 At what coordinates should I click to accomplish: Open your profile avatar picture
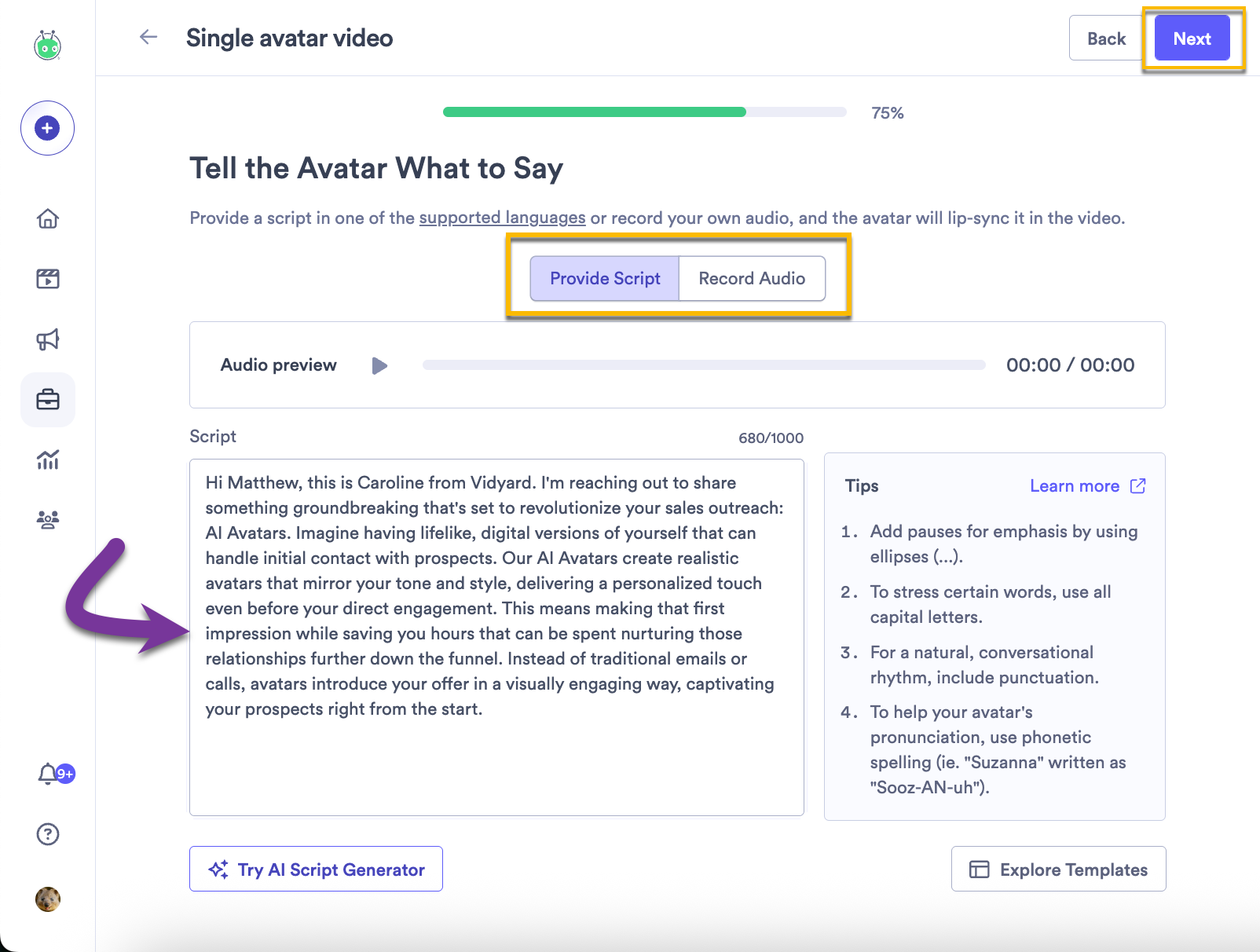(x=47, y=899)
